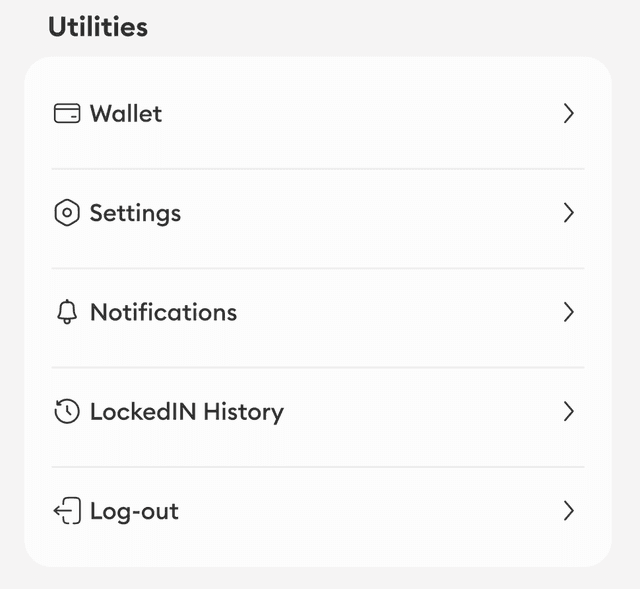Tap the chevron next to Notifications
Viewport: 640px width, 589px height.
(568, 312)
